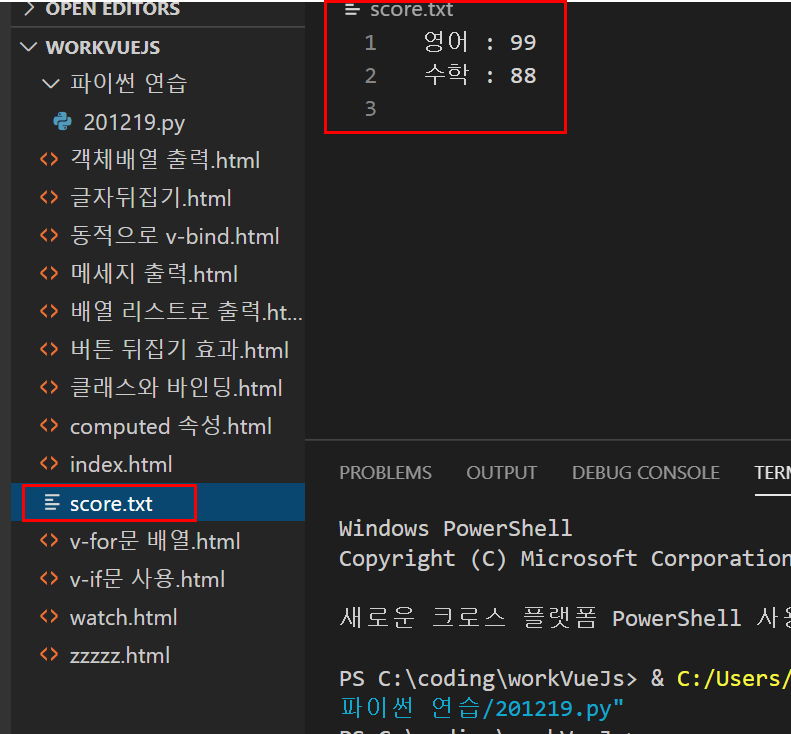This screenshot has width=791, height=734.
Task: Open watch.html file
Action: coord(124,617)
